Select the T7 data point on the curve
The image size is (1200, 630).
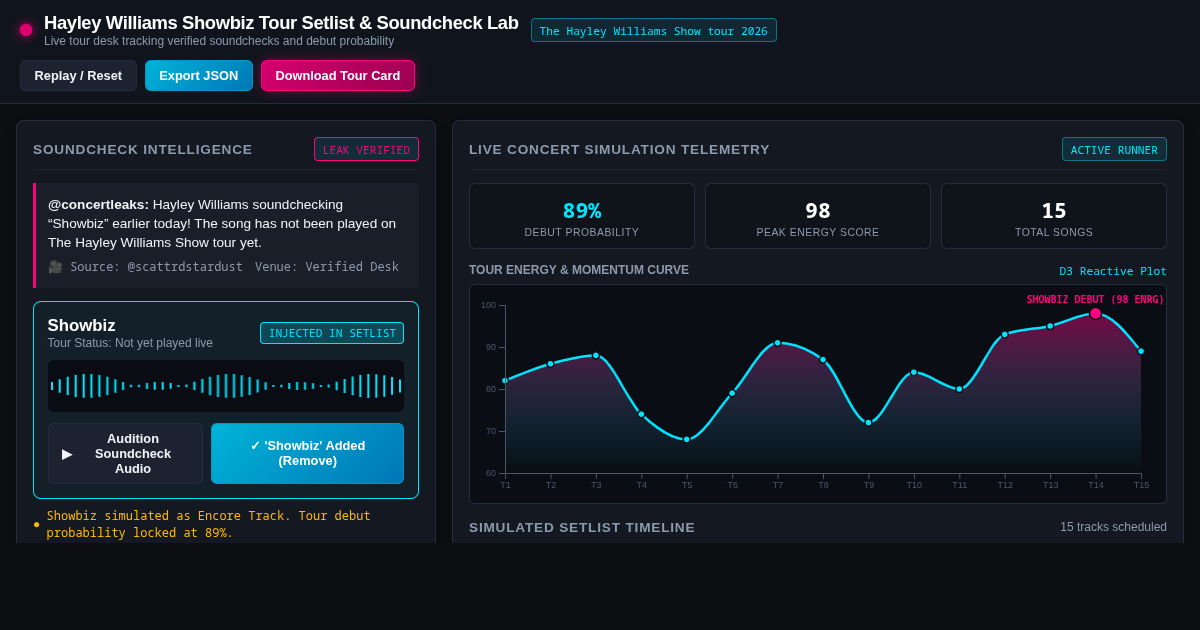778,343
